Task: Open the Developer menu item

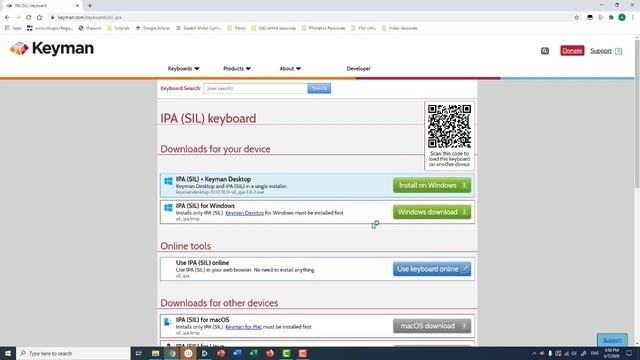Action: [358, 69]
